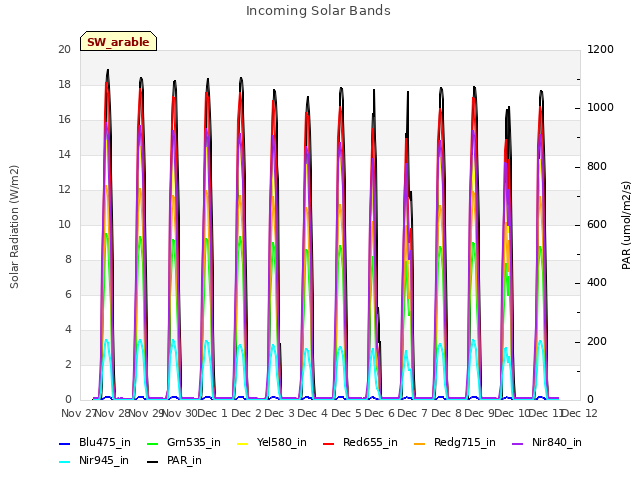Click the Red655_in red legend swatch
Image resolution: width=640 pixels, height=480 pixels.
tap(329, 444)
